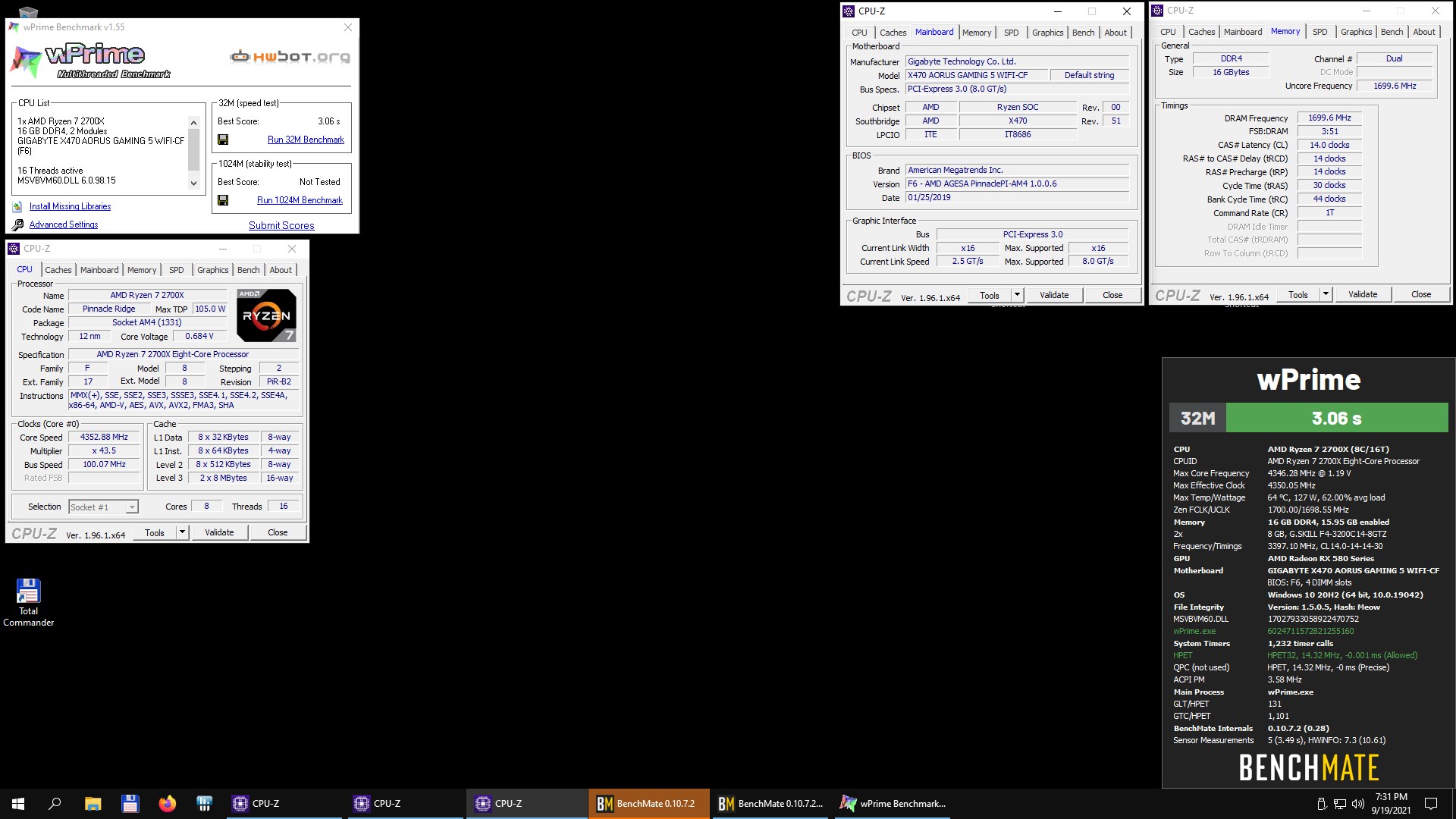Open network status in system tray
Viewport: 1456px width, 819px height.
click(x=1339, y=804)
